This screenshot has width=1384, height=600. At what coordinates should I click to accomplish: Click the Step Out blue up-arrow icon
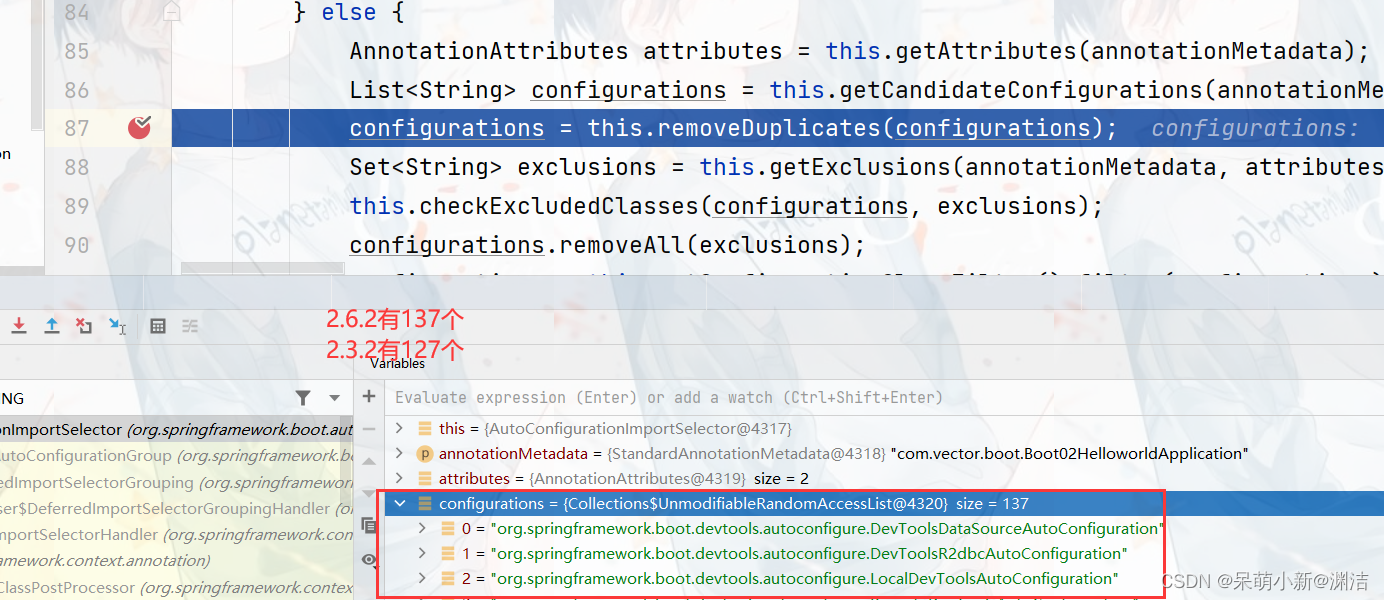[x=52, y=326]
